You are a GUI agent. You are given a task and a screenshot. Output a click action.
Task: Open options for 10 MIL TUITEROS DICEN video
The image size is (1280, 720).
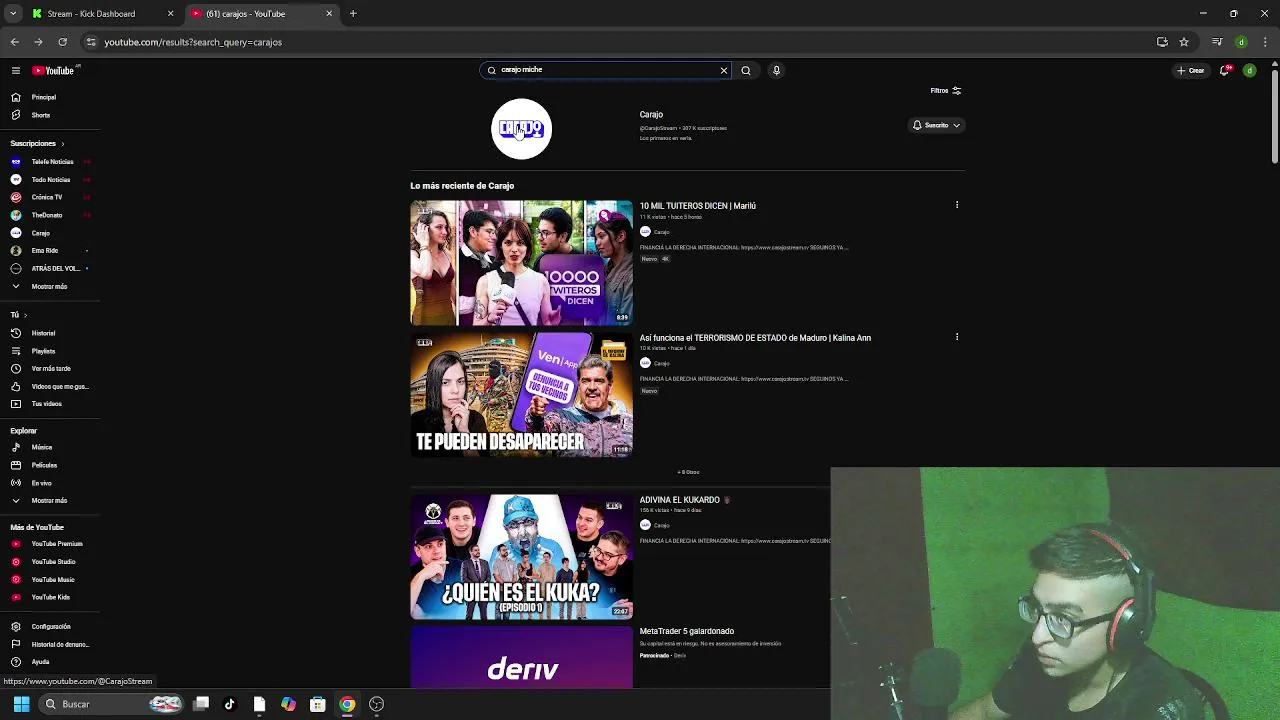click(x=957, y=205)
